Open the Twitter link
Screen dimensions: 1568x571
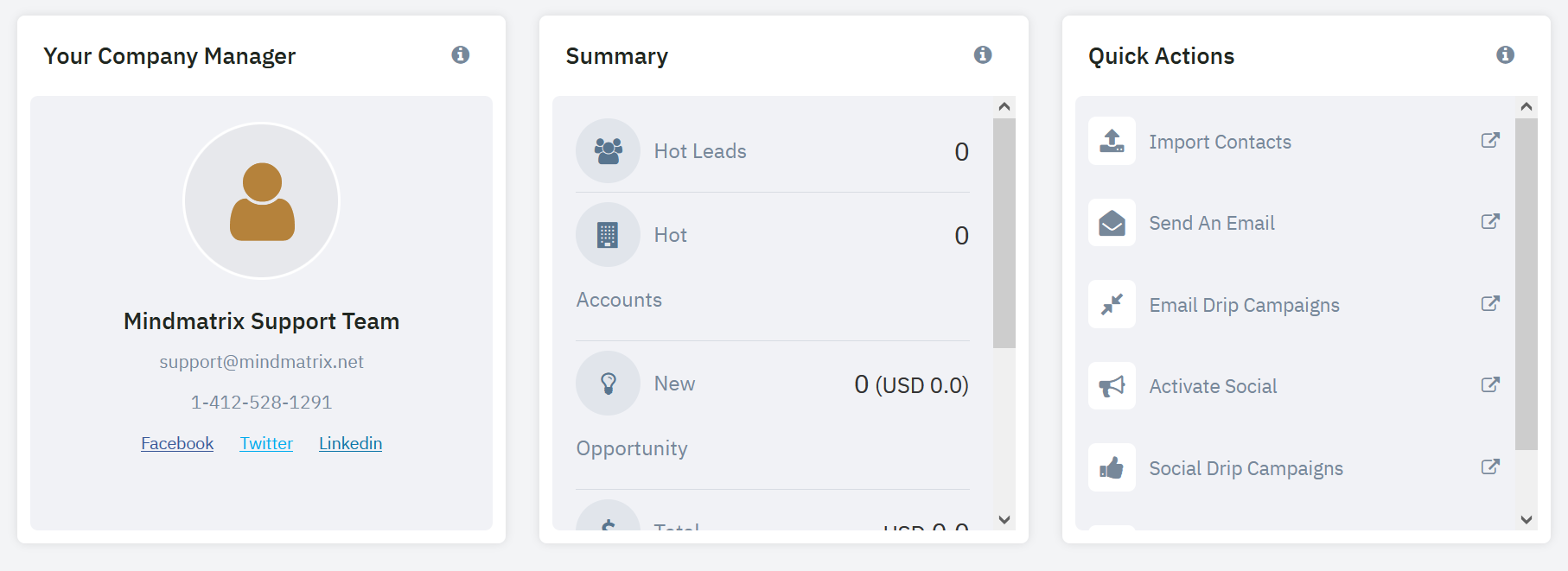click(266, 443)
